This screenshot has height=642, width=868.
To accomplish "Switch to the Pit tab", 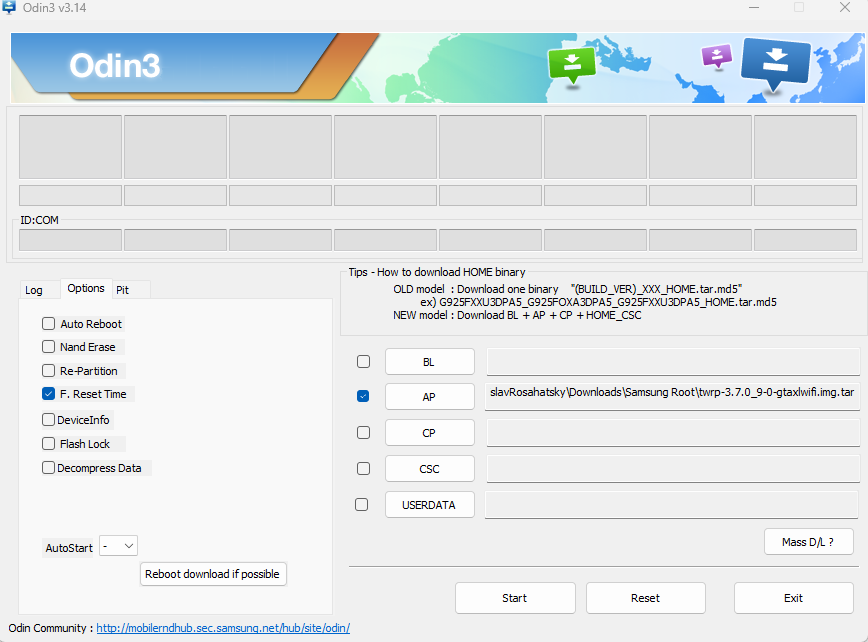I will pos(122,290).
